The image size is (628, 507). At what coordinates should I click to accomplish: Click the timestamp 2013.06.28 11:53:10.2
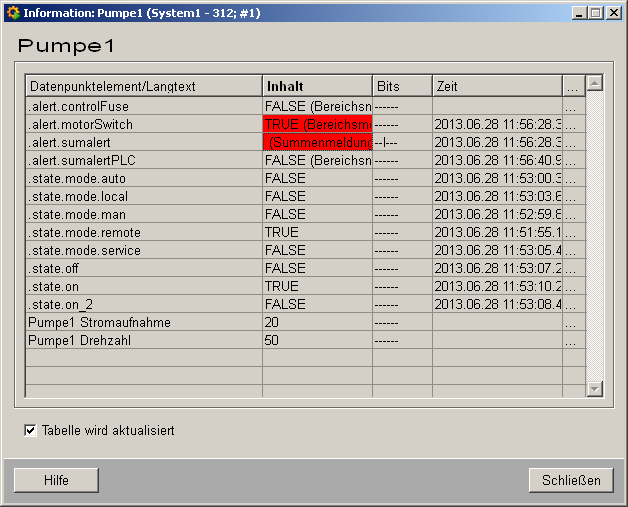[498, 286]
